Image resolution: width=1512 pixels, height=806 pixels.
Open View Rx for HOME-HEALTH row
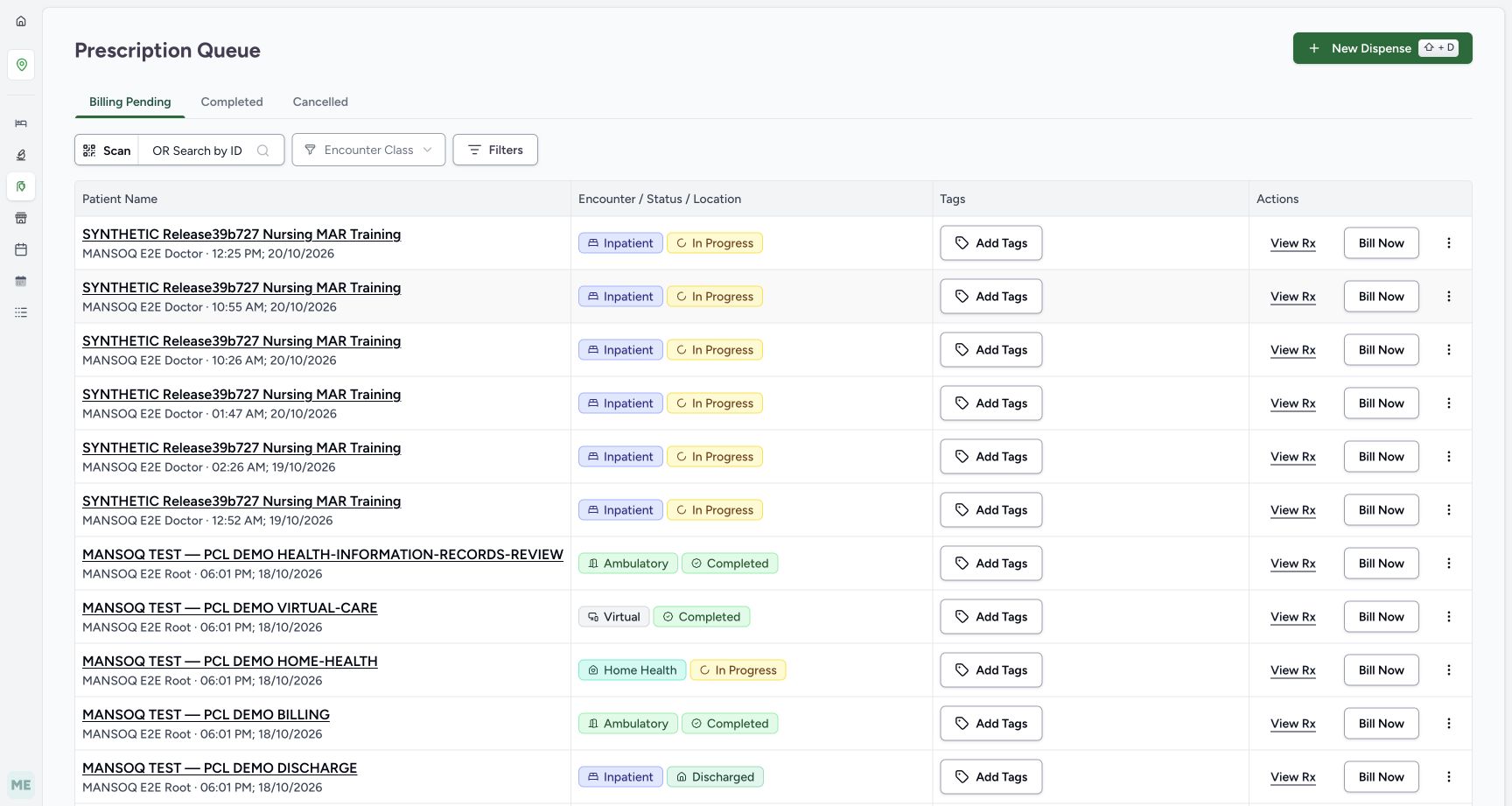[x=1293, y=670]
